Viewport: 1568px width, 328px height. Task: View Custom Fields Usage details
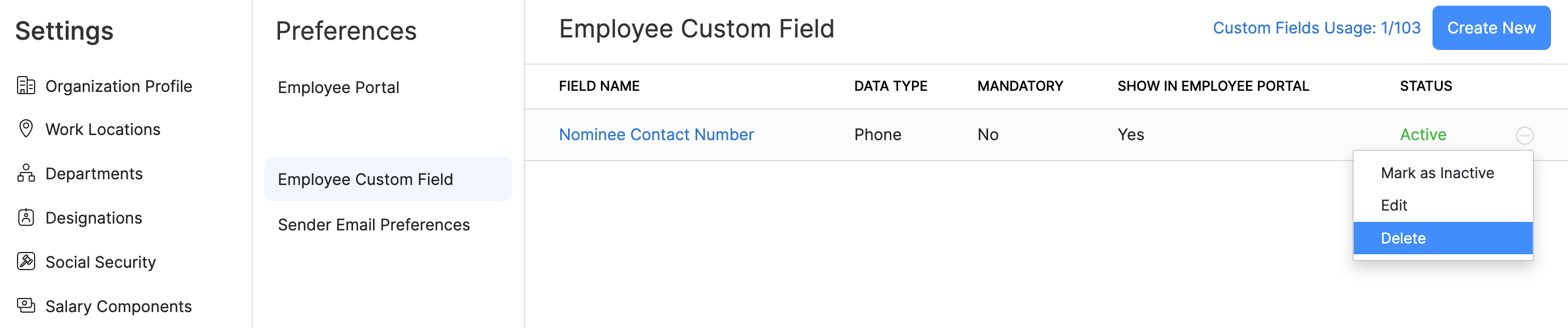click(1316, 28)
